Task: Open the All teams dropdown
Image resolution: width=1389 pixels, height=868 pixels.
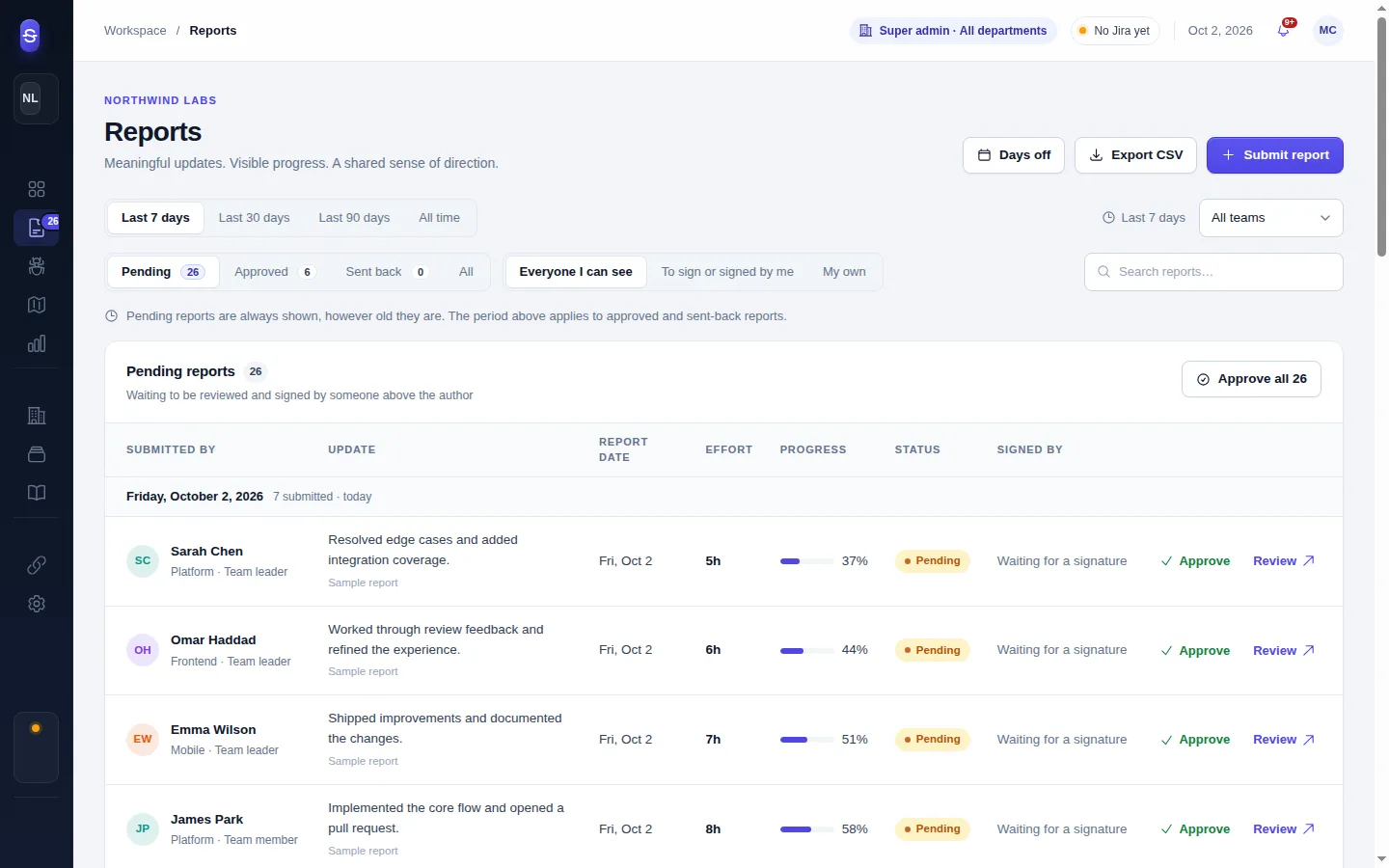Action: tap(1270, 218)
